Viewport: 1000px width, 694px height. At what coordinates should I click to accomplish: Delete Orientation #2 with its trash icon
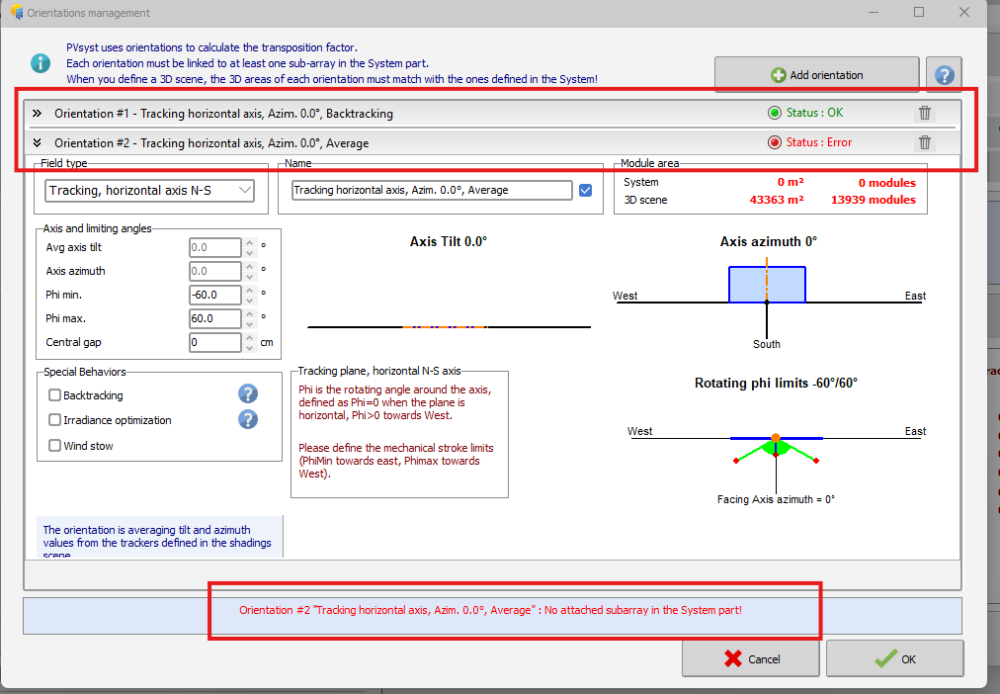[925, 143]
